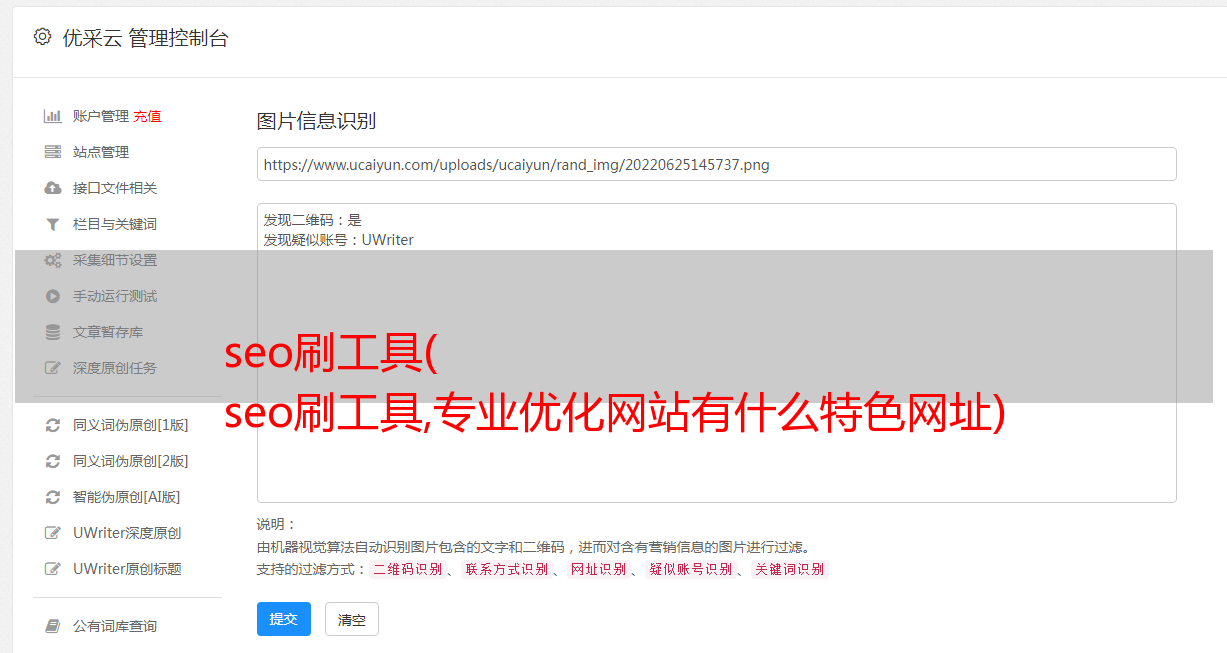
Task: Go to 采集细节设置
Action: coord(115,260)
